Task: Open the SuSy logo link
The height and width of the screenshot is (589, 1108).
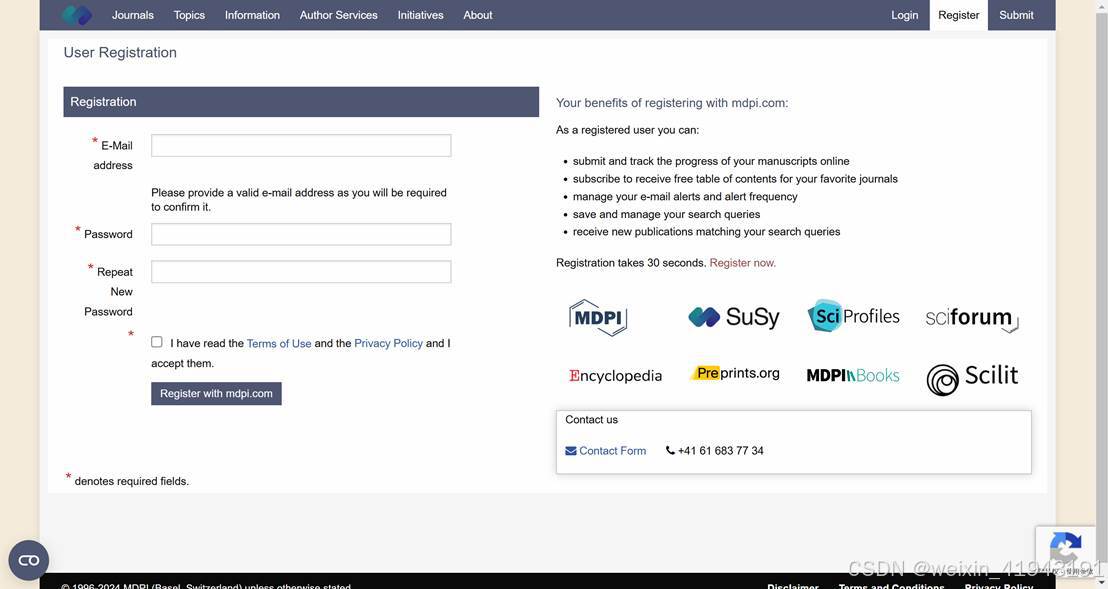Action: click(x=733, y=317)
